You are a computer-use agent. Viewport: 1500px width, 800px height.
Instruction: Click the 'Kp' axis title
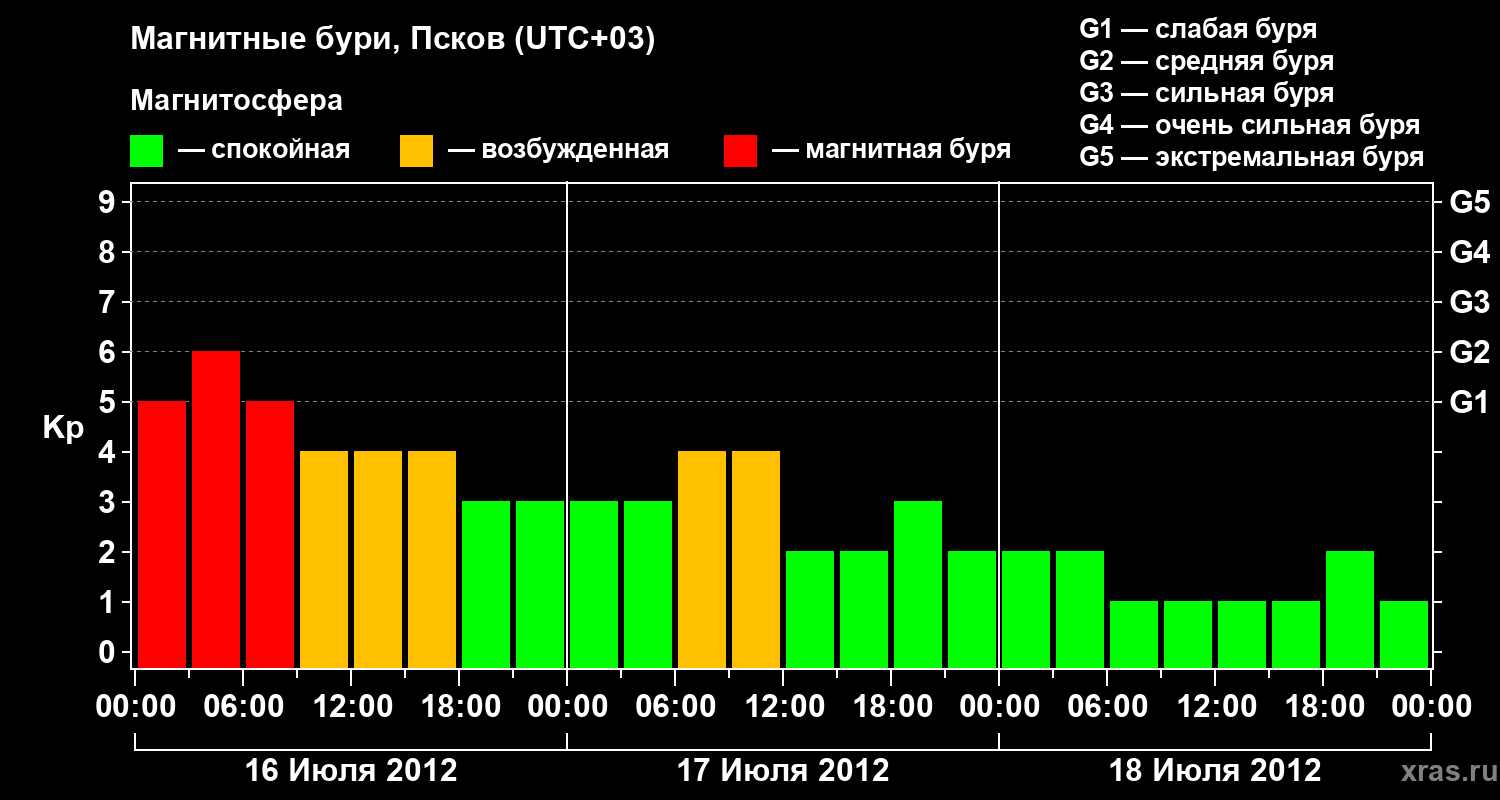pyautogui.click(x=62, y=429)
